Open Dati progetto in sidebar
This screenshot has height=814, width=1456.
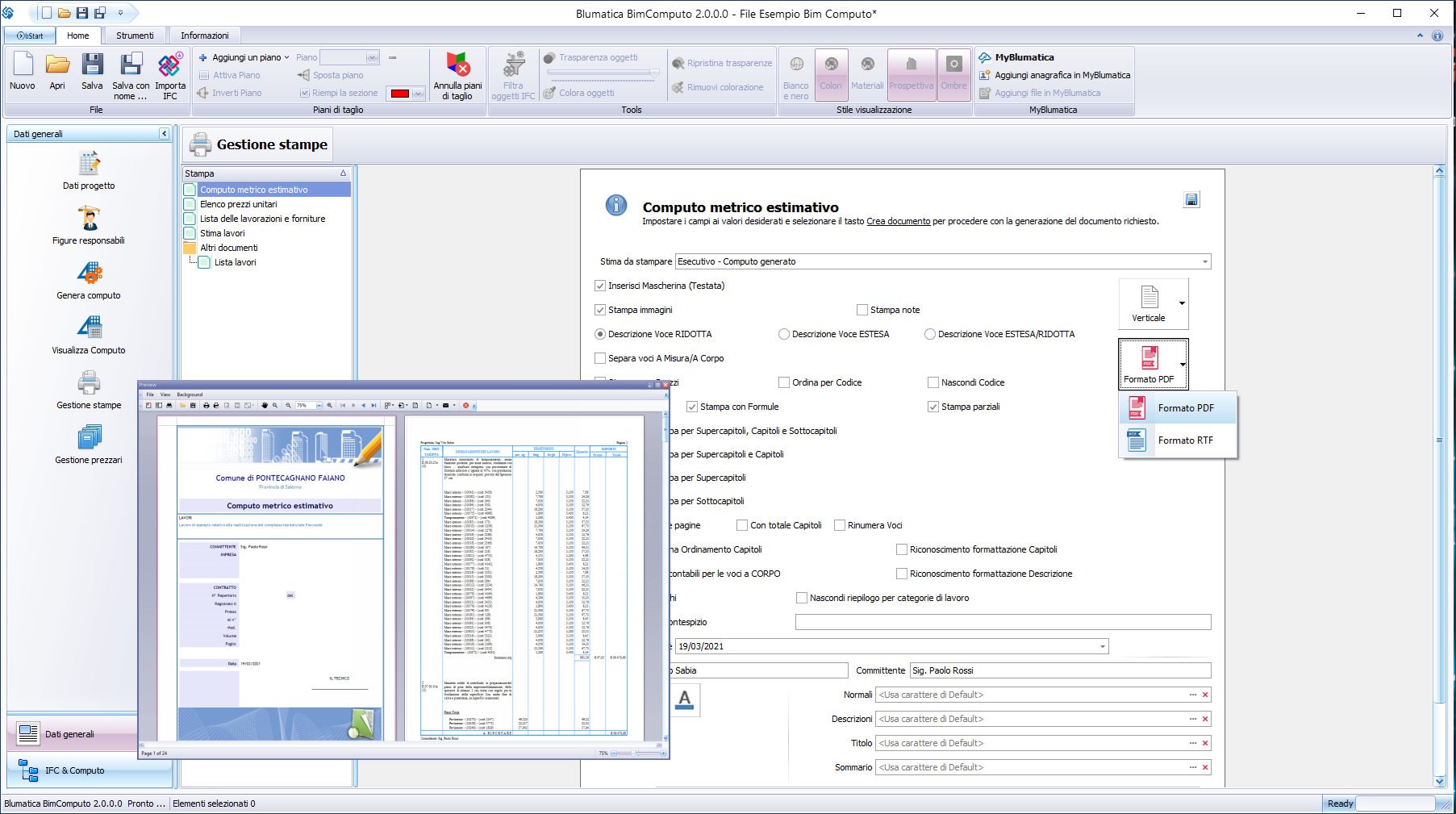[x=89, y=171]
